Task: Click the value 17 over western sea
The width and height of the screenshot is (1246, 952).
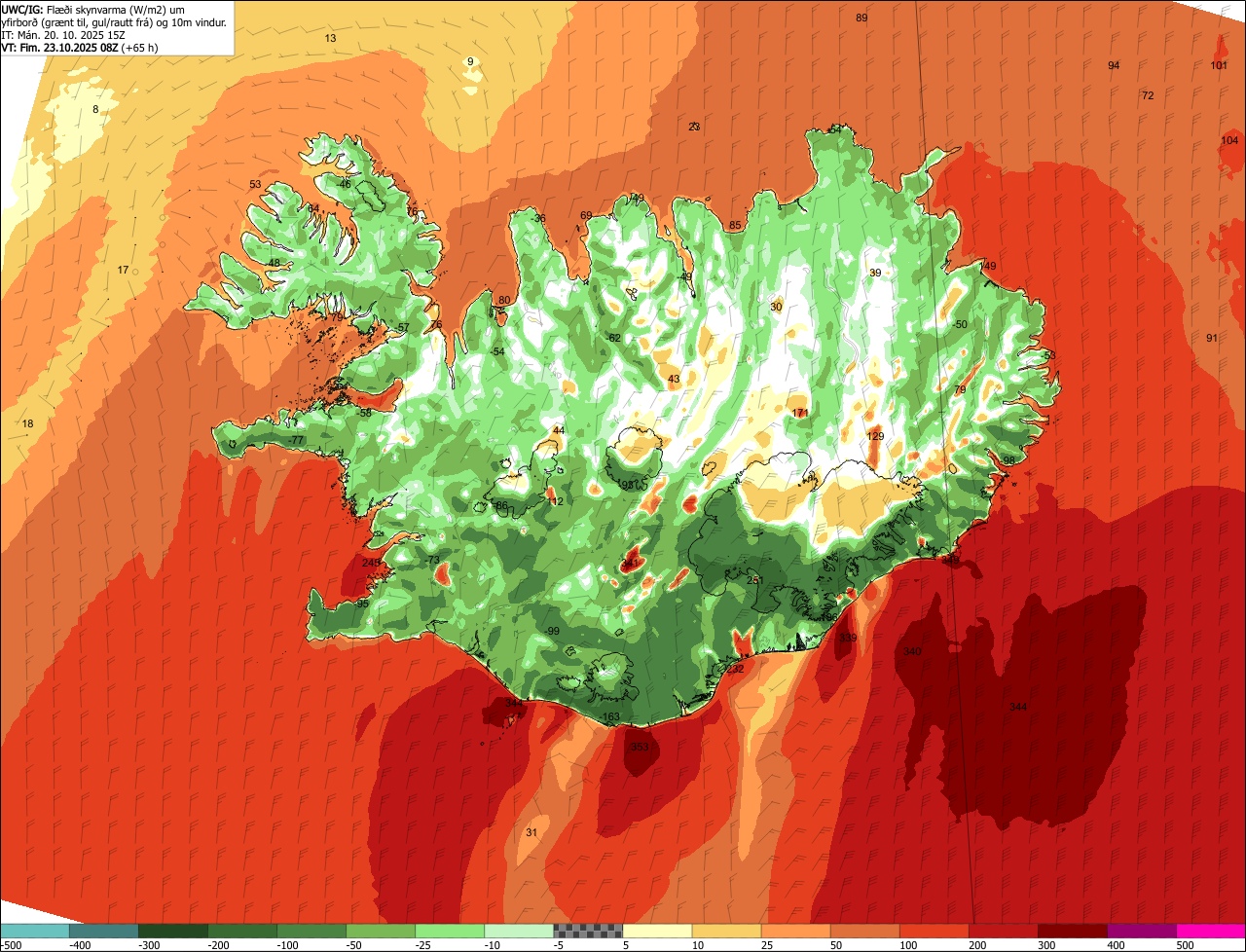Action: click(123, 270)
